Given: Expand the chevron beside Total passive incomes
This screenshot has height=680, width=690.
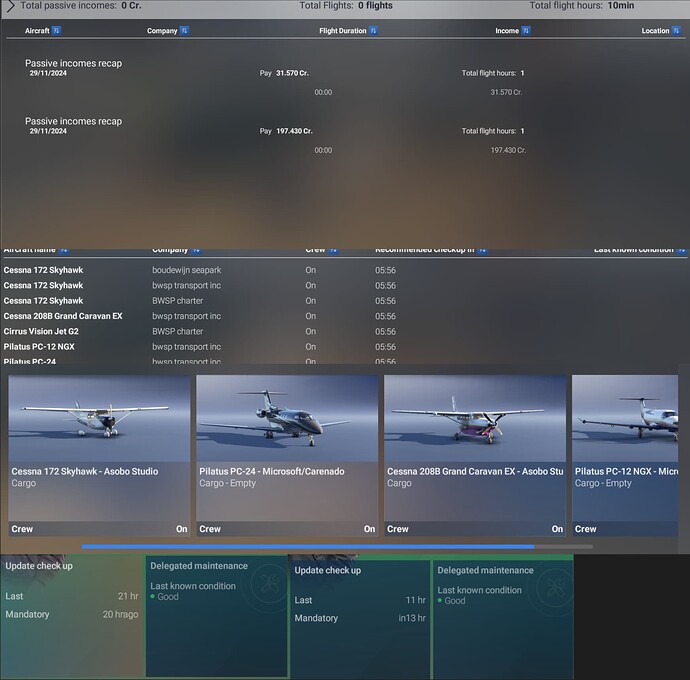Looking at the screenshot, I should pos(10,6).
